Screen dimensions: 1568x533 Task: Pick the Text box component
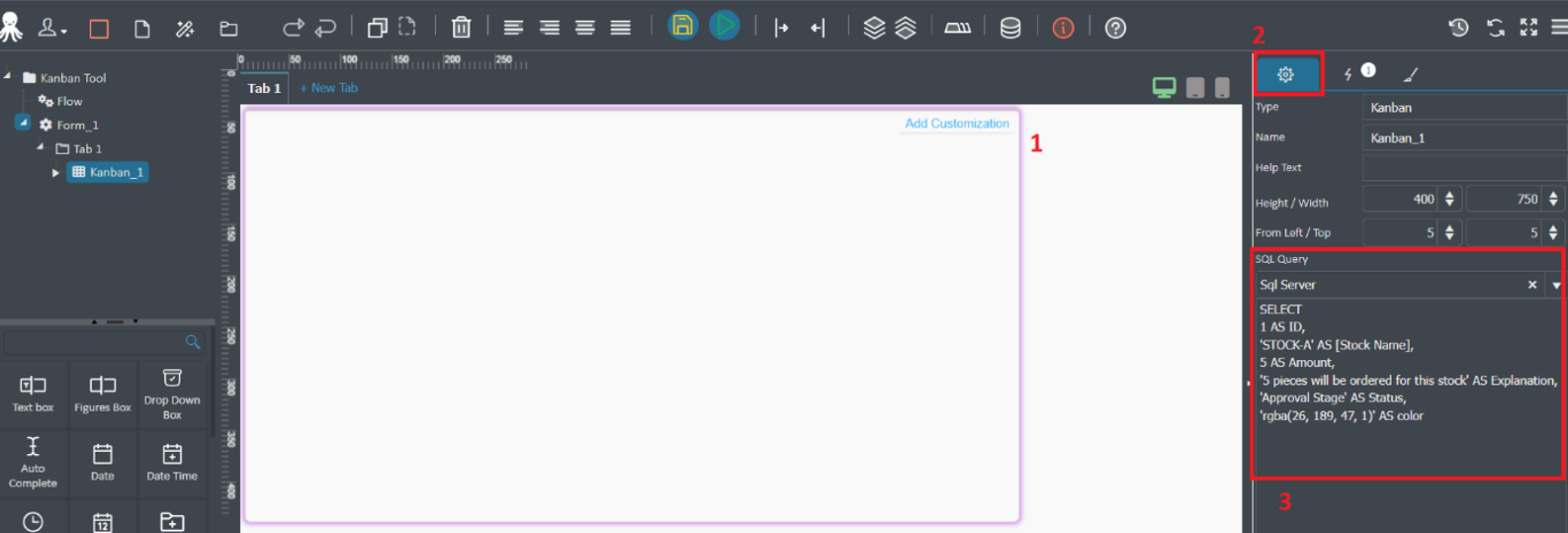[34, 394]
